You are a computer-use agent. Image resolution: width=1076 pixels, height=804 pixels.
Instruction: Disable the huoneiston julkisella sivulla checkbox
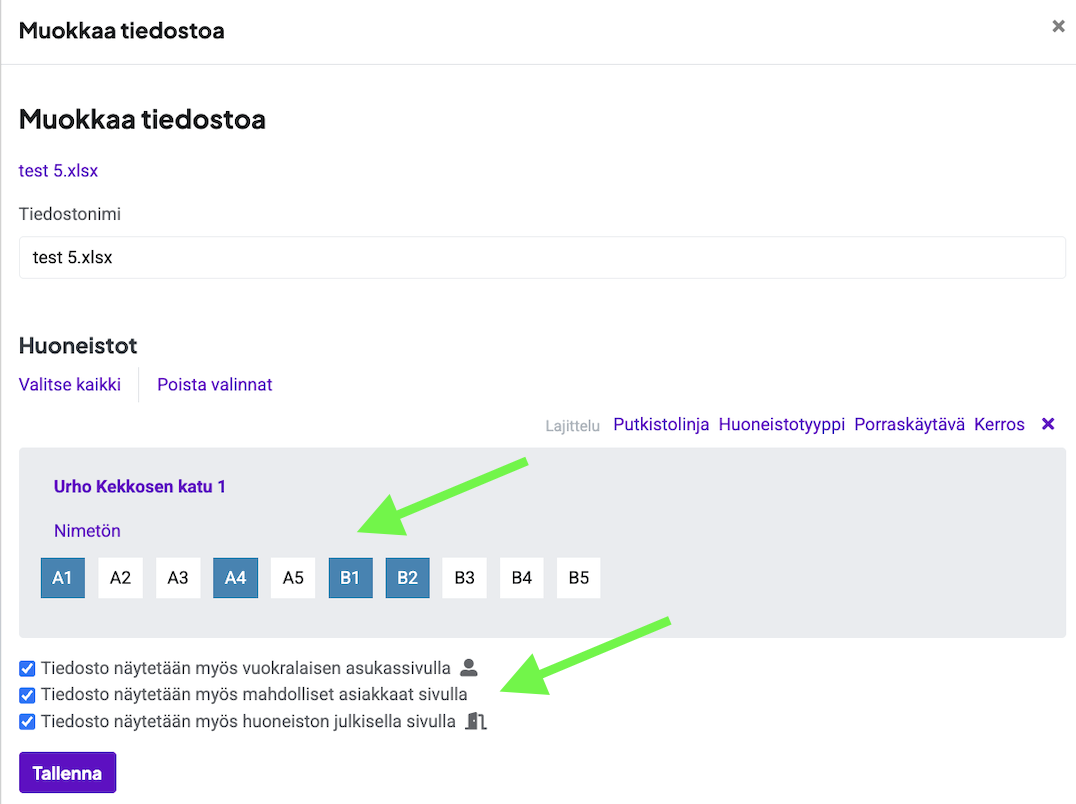(28, 722)
